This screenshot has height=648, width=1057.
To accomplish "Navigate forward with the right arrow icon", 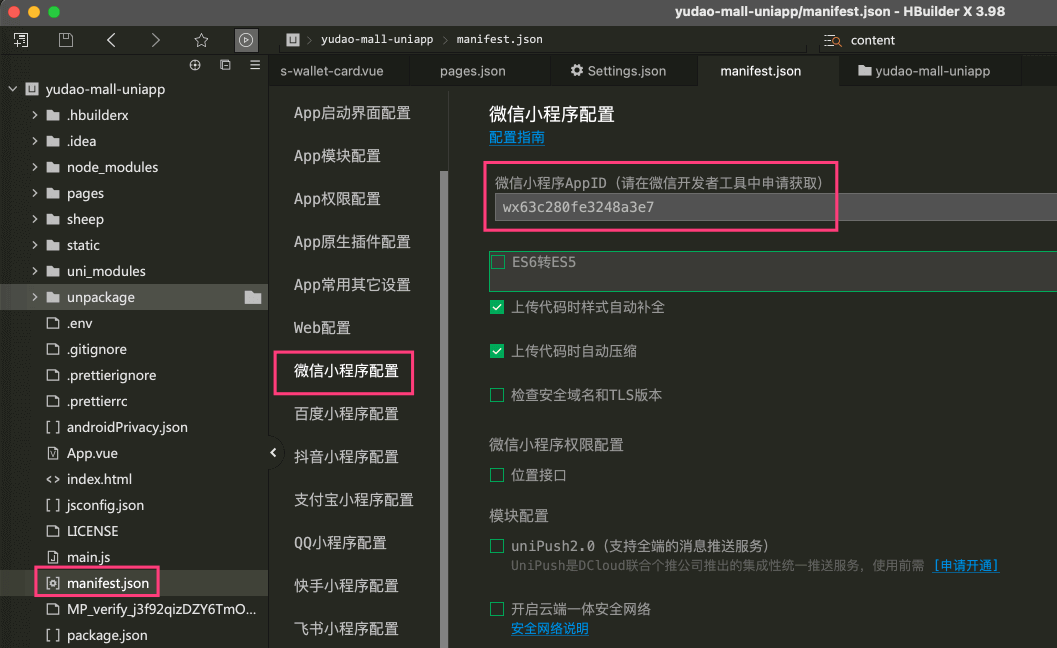I will [x=155, y=40].
